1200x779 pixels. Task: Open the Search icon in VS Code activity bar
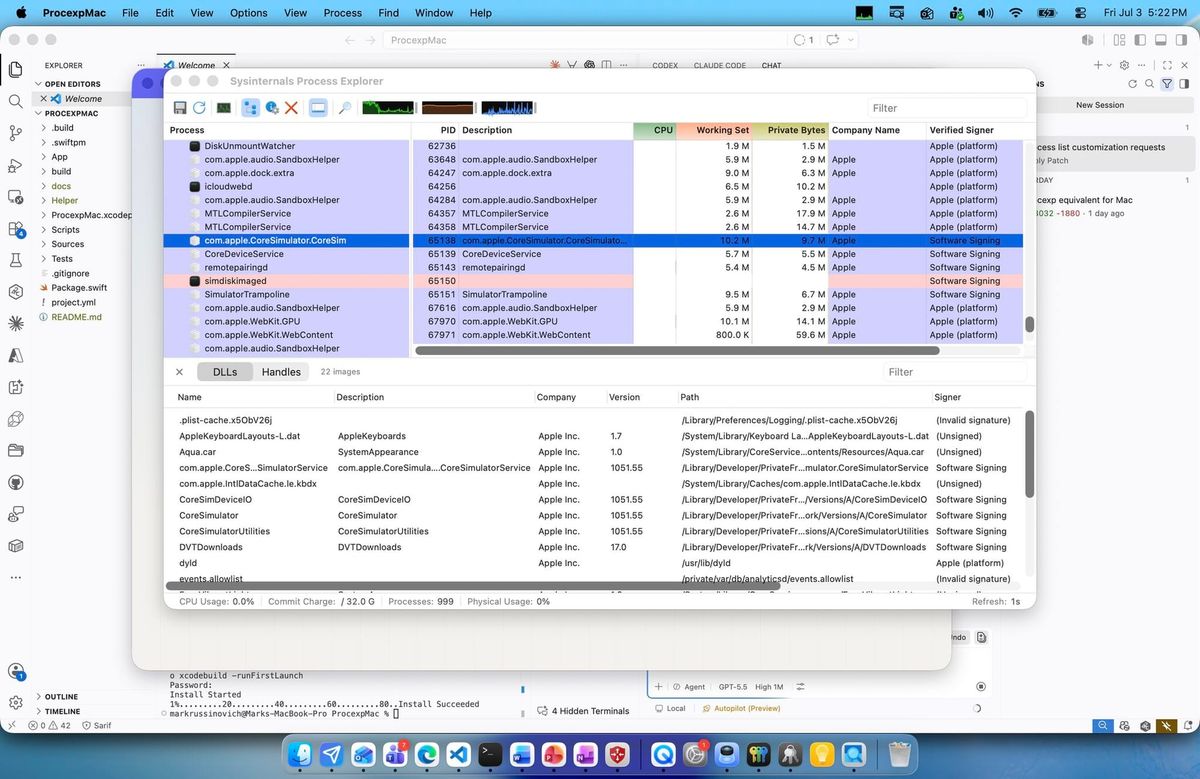pyautogui.click(x=15, y=101)
